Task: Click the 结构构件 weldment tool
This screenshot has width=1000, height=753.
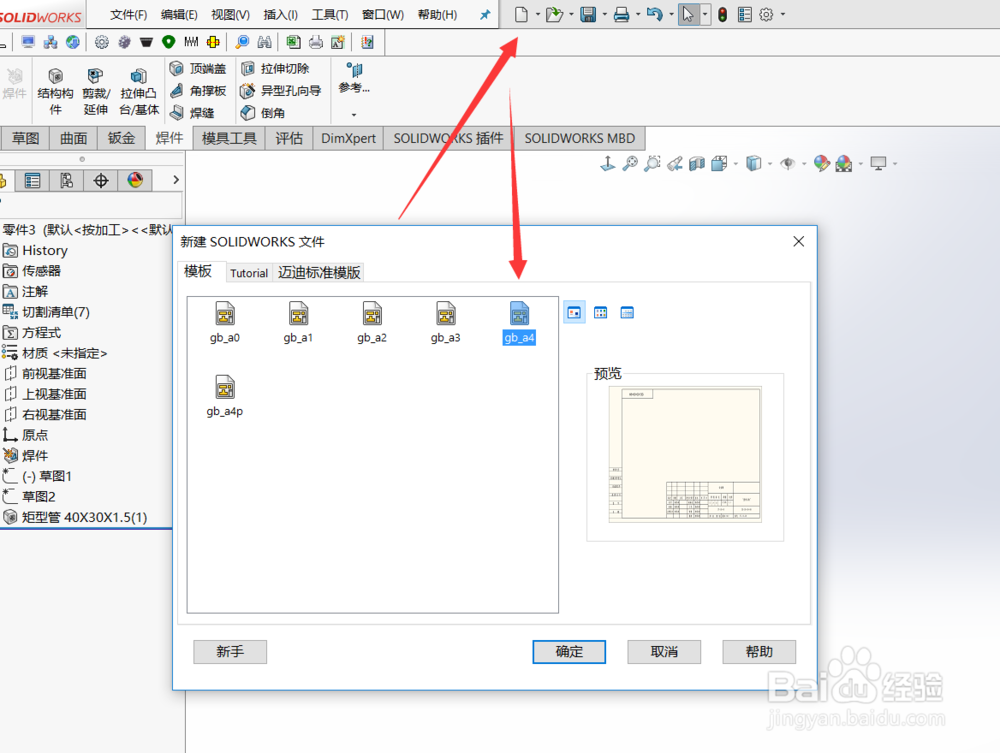Action: 55,91
